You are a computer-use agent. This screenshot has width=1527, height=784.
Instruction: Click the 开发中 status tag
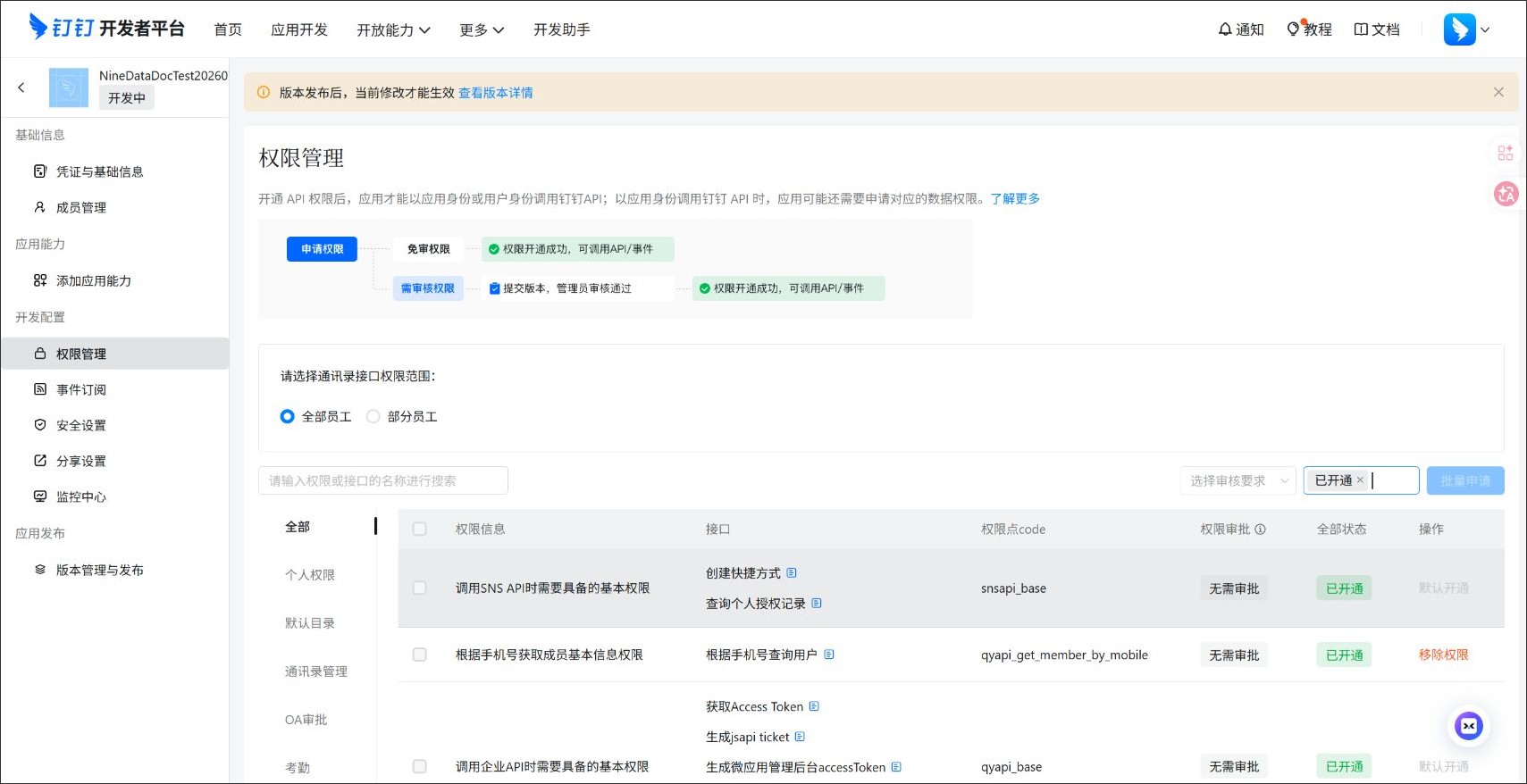(x=127, y=98)
